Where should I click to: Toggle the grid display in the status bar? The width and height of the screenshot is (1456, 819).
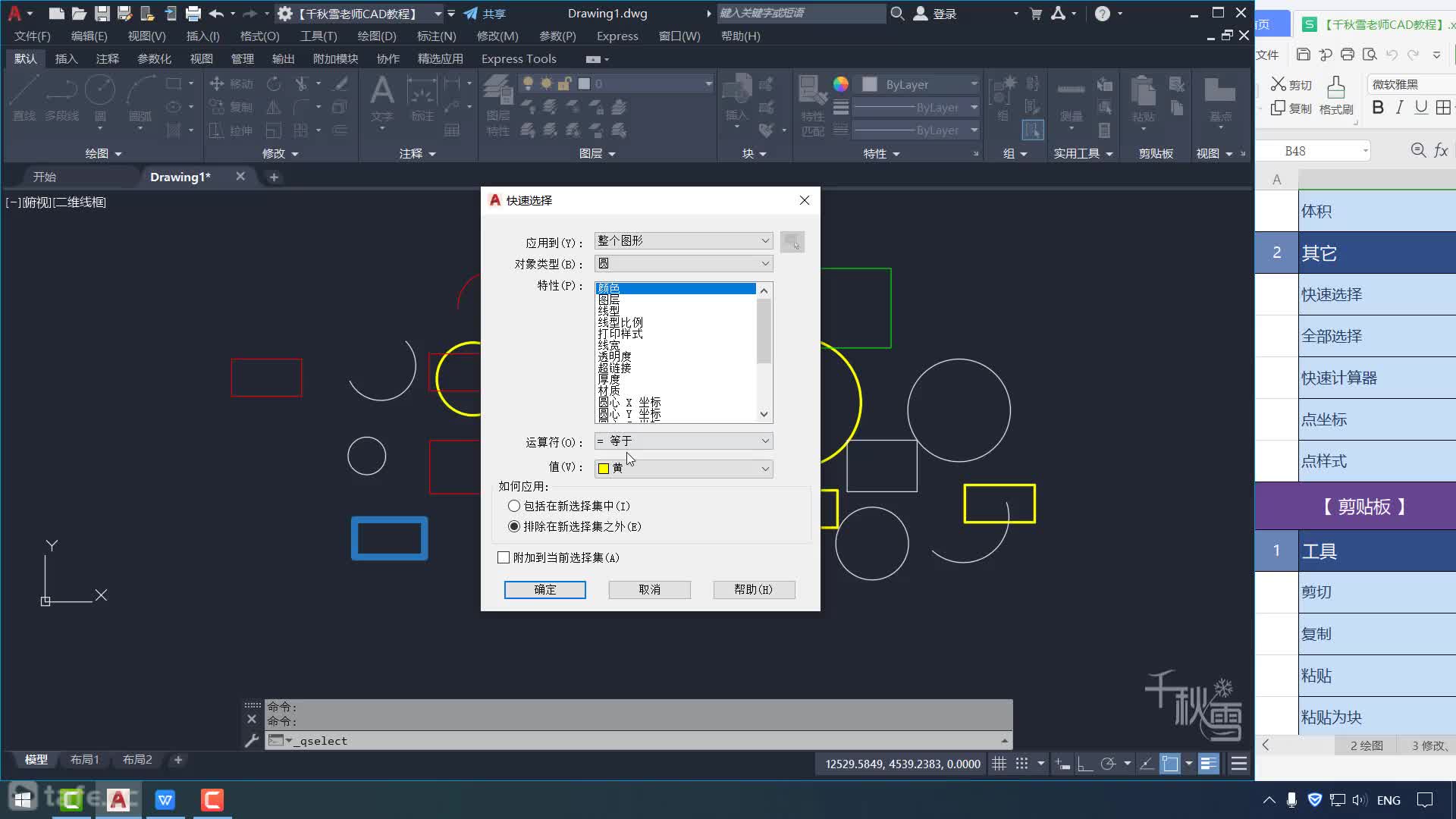999,764
